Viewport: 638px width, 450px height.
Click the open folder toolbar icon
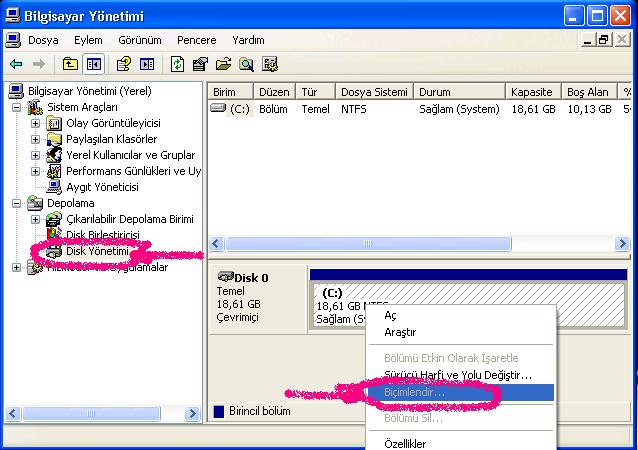click(223, 64)
